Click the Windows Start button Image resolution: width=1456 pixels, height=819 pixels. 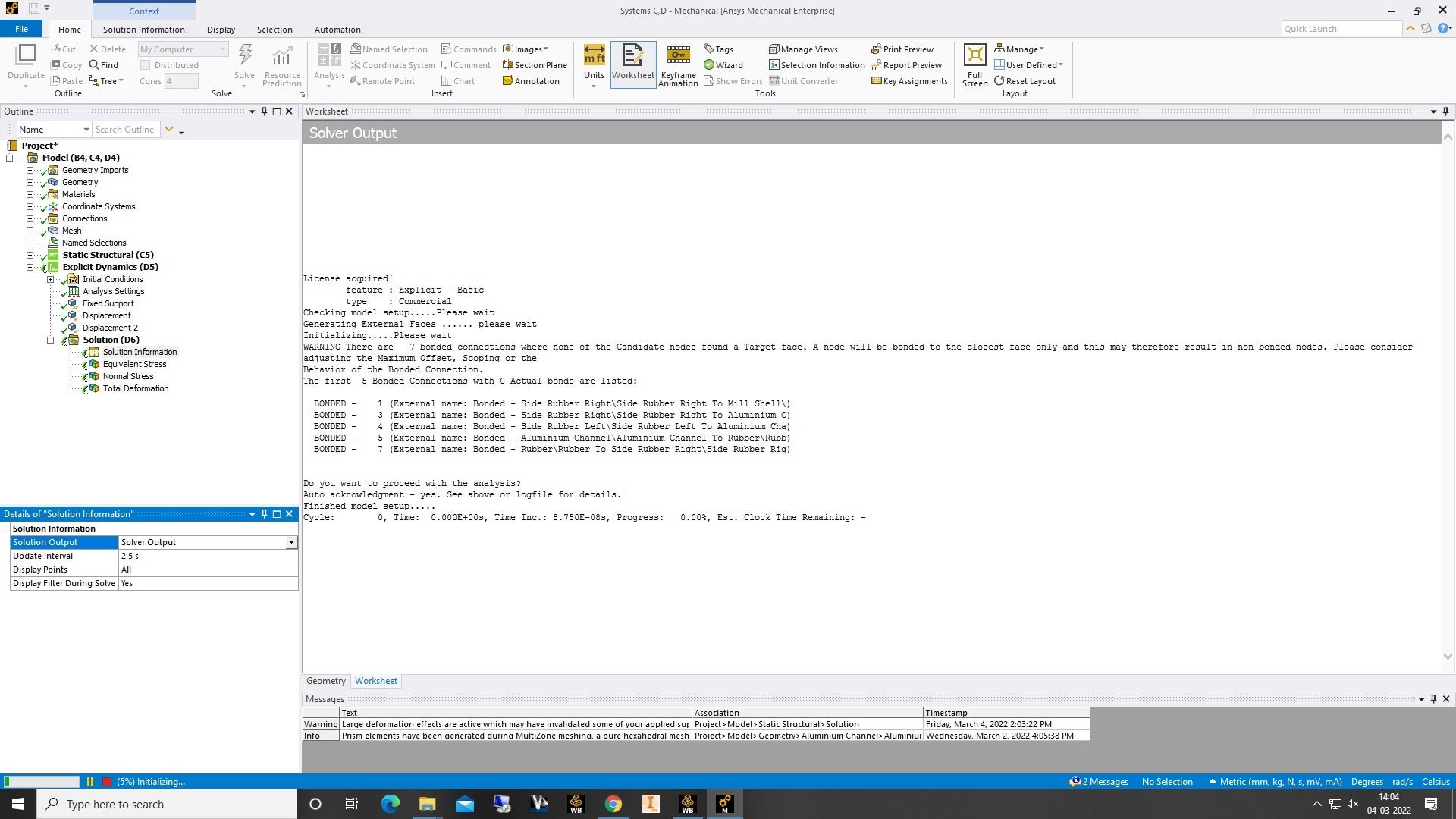pos(18,804)
